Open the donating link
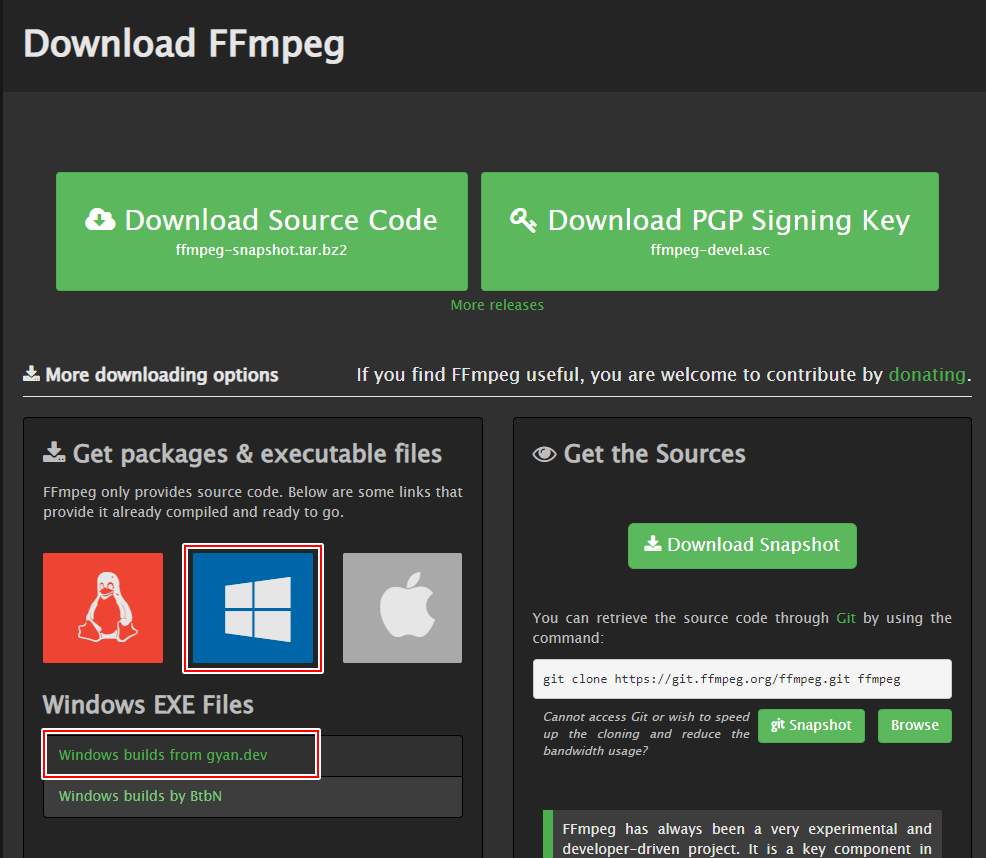 click(927, 375)
